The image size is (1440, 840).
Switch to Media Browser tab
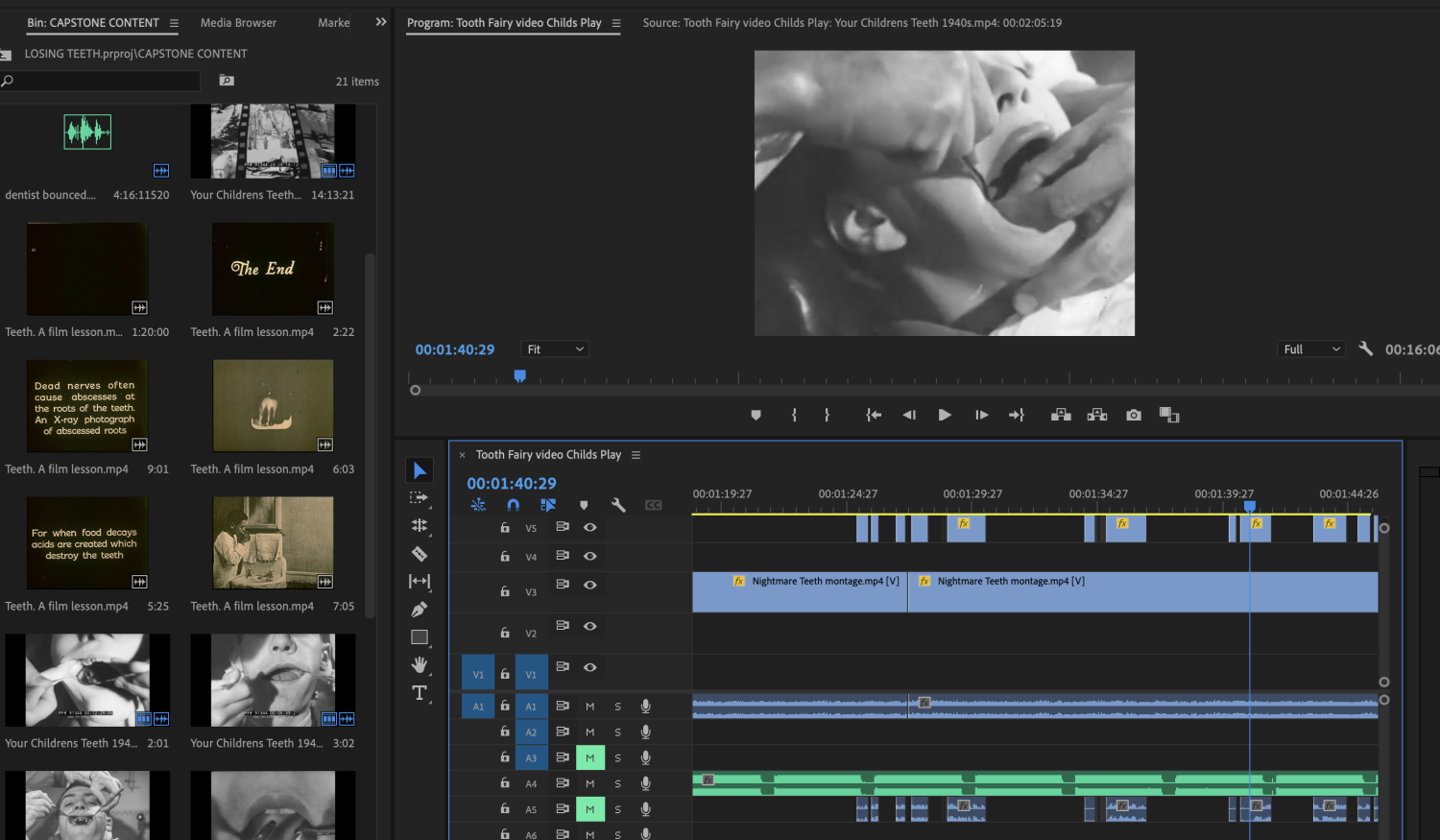tap(238, 23)
